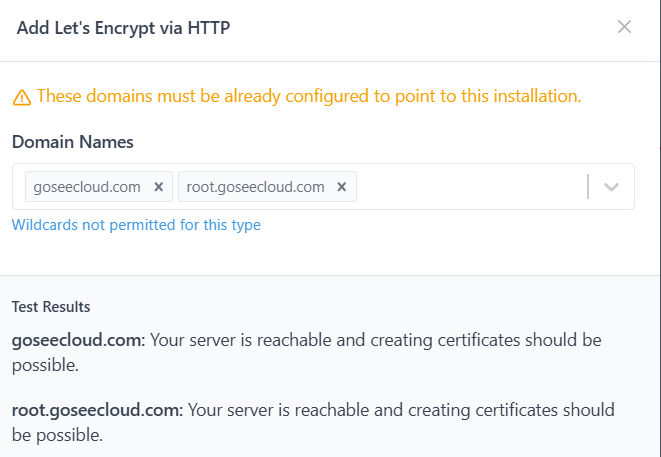Viewport: 661px width, 457px height.
Task: Click the Test Results heading
Action: click(51, 306)
